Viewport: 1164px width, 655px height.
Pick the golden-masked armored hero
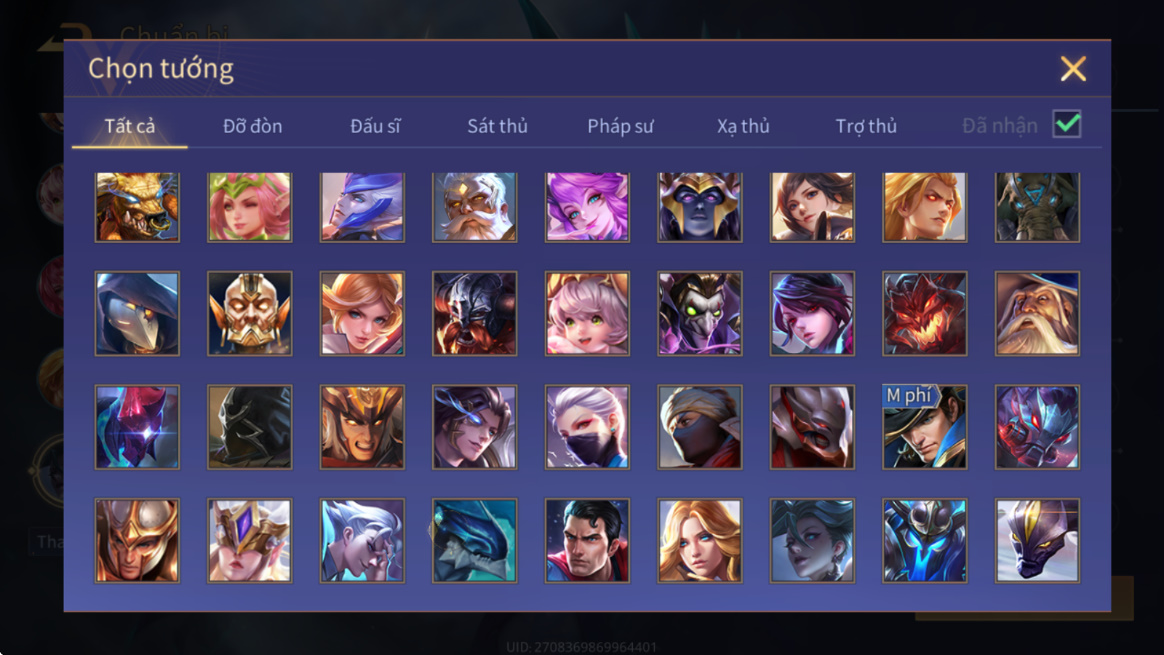coord(249,313)
